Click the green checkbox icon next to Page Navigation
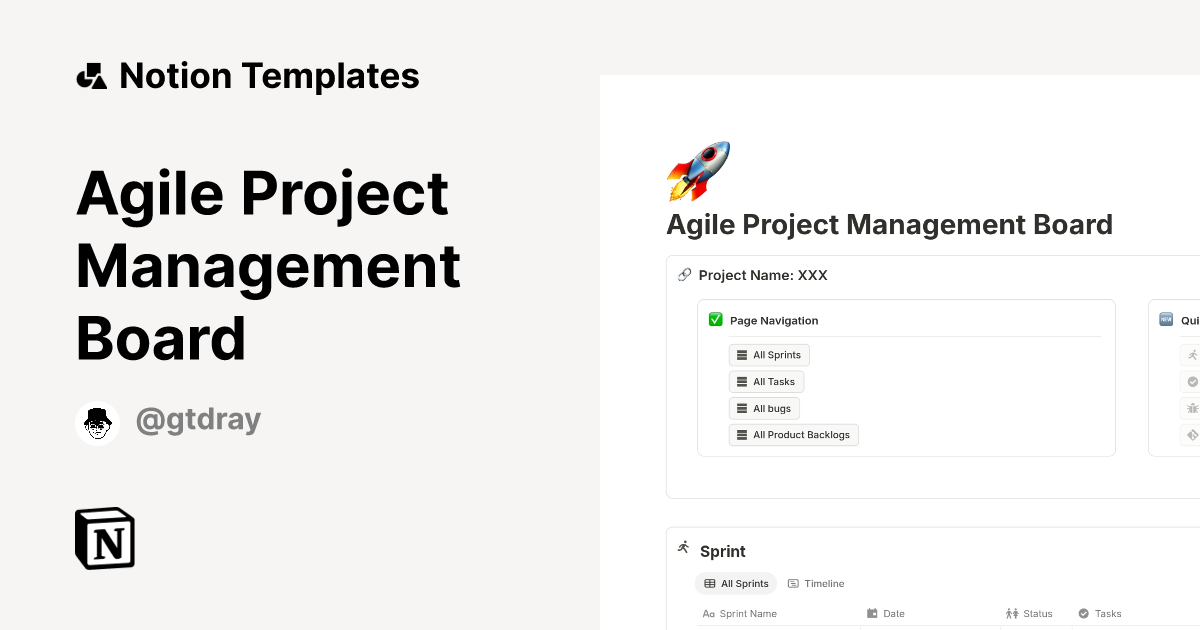 716,319
